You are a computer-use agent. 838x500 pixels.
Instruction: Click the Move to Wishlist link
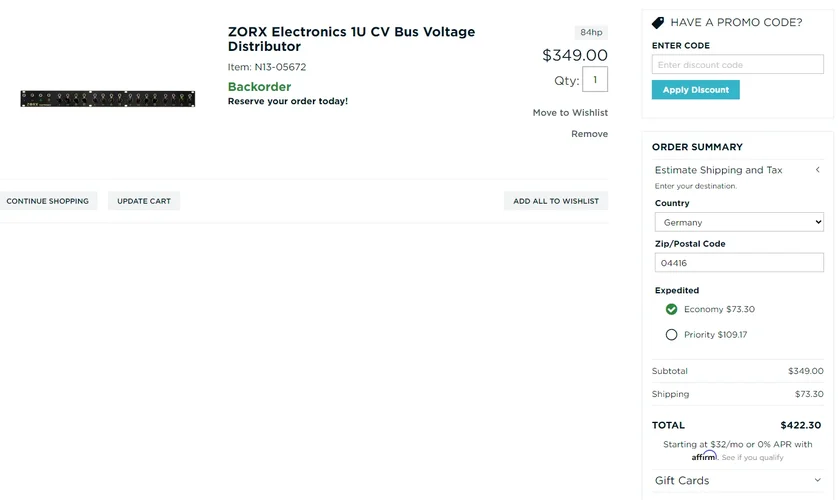tap(570, 113)
